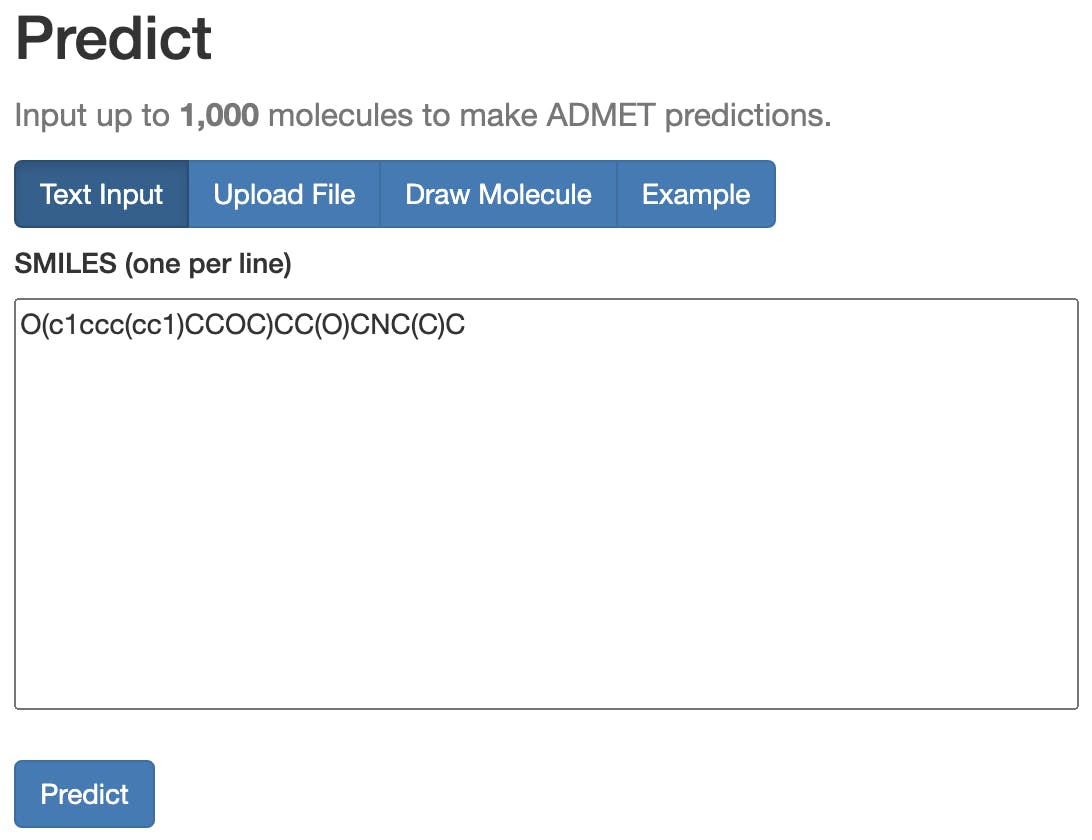This screenshot has width=1092, height=840.
Task: Click the bold "1,000" text
Action: (219, 116)
